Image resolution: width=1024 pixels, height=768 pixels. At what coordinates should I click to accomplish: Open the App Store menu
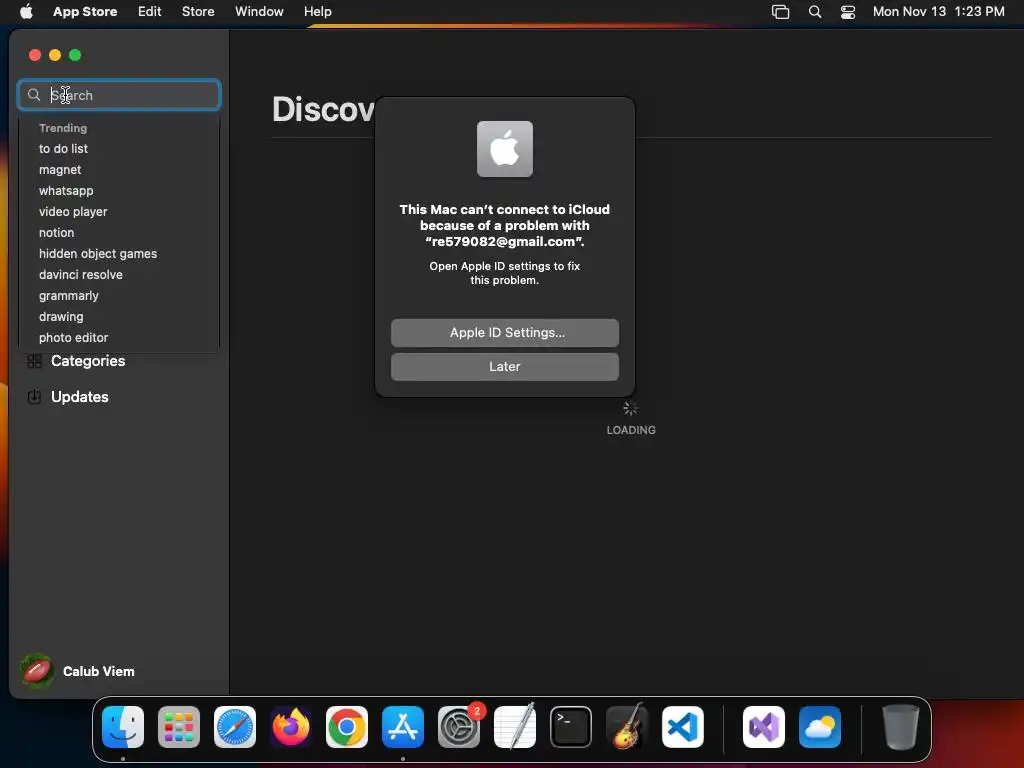(85, 12)
